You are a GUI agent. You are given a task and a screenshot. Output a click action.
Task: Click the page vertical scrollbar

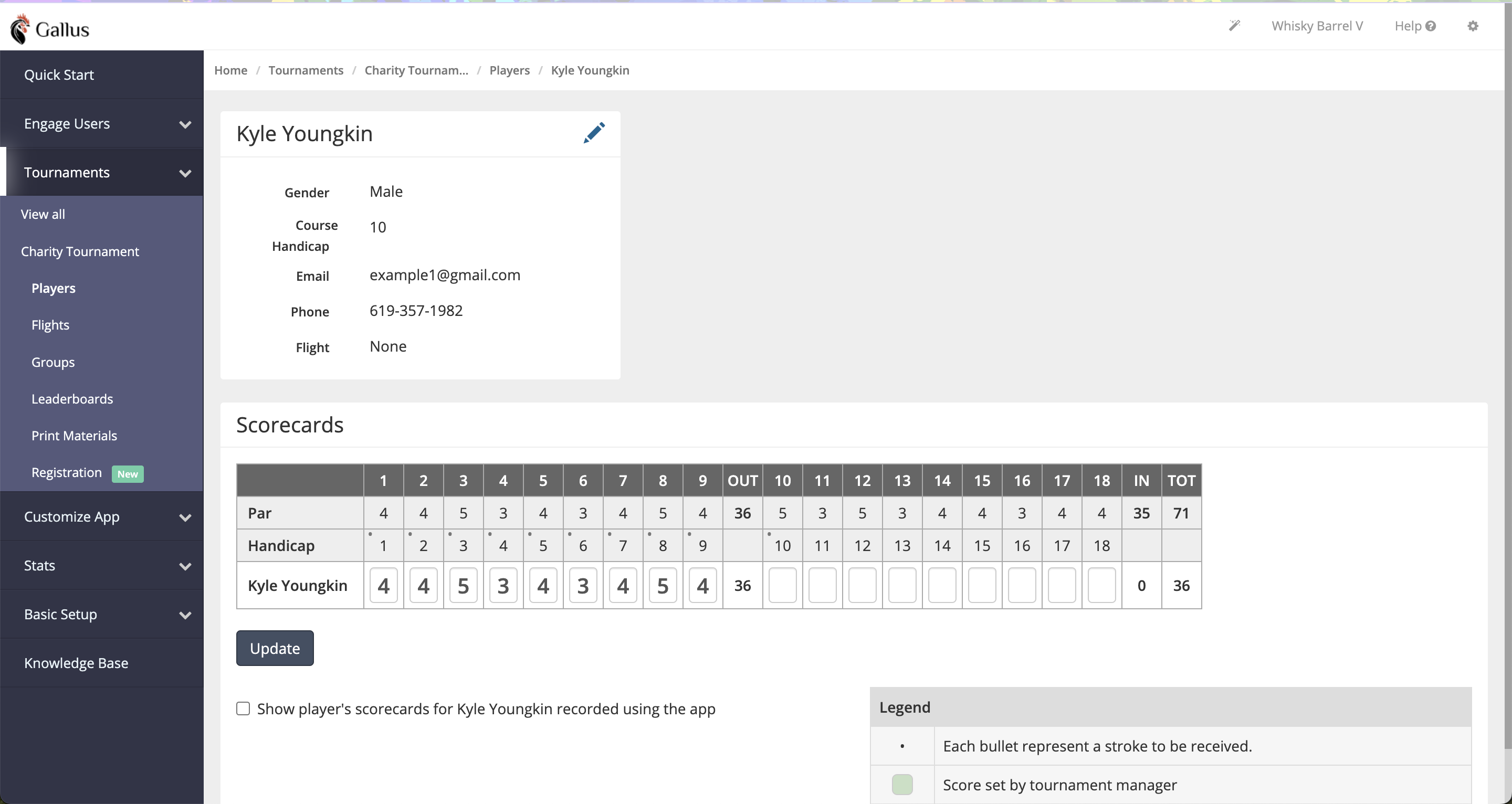tap(1508, 376)
